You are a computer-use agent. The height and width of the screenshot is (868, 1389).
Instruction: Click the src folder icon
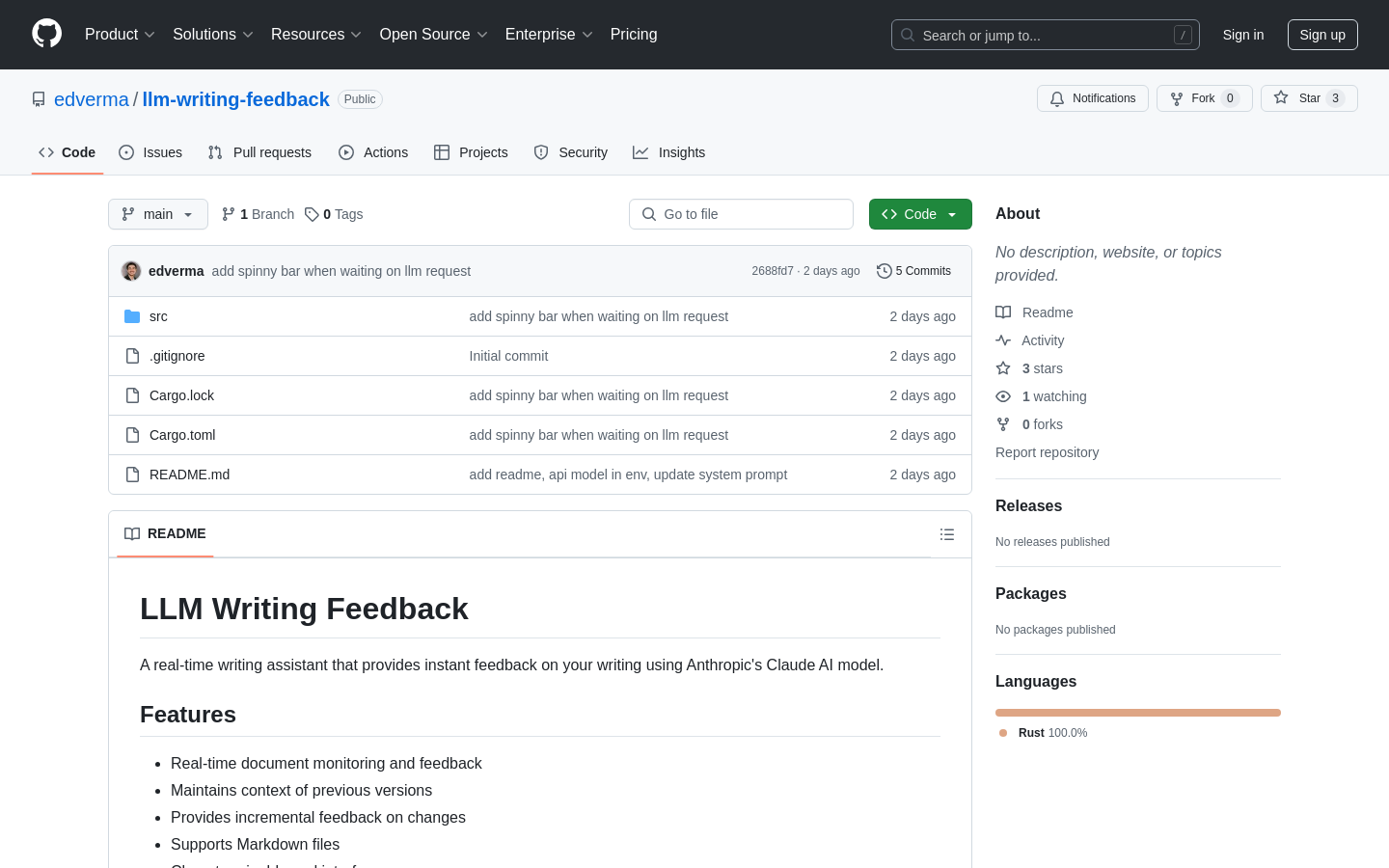pyautogui.click(x=132, y=316)
